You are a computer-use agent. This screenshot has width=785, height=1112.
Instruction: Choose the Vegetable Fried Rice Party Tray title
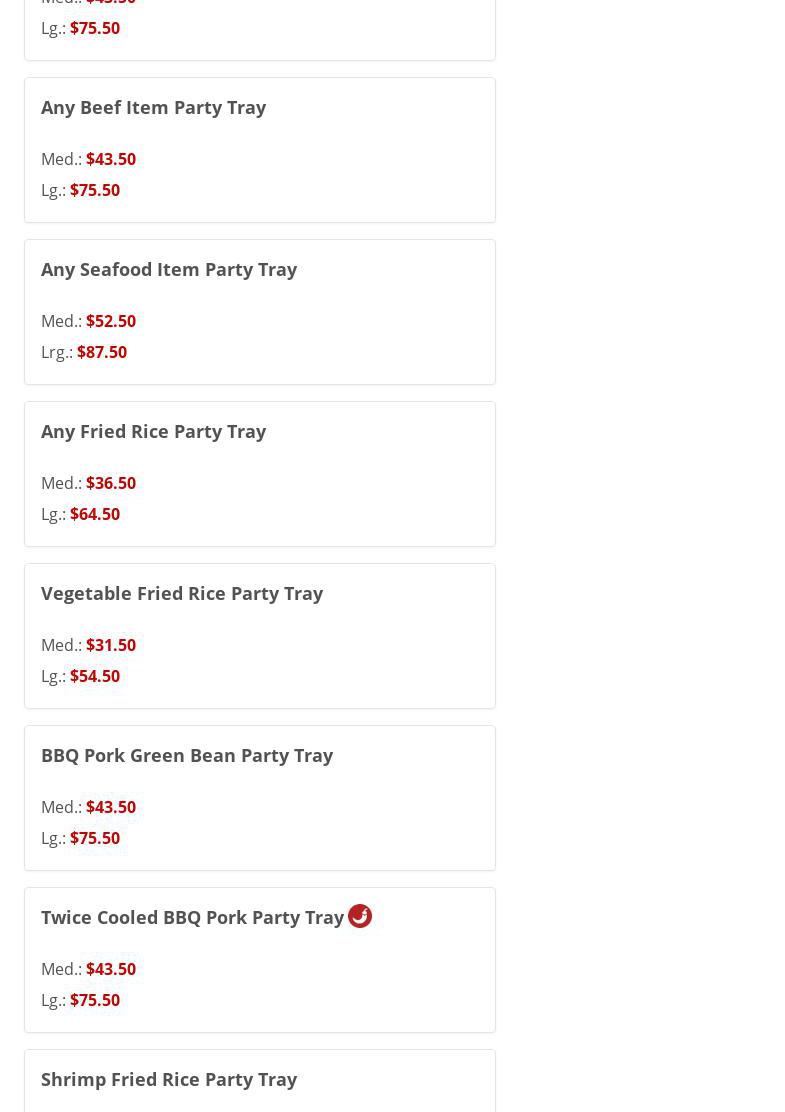tap(182, 593)
